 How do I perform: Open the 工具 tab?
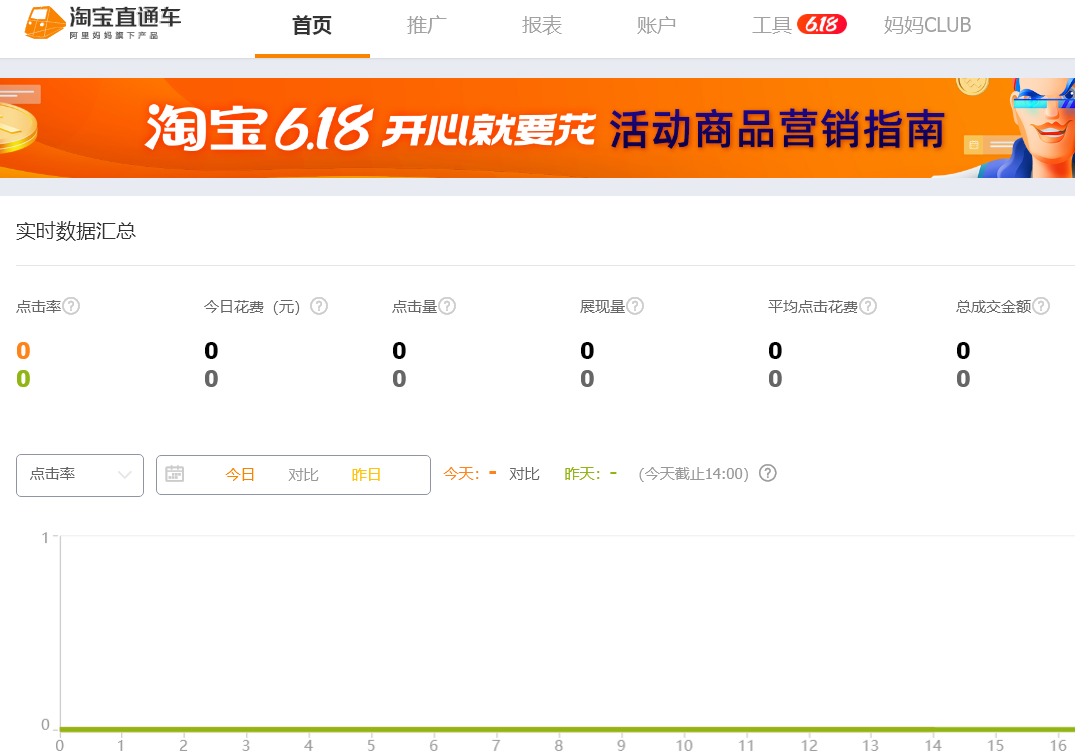(x=771, y=25)
